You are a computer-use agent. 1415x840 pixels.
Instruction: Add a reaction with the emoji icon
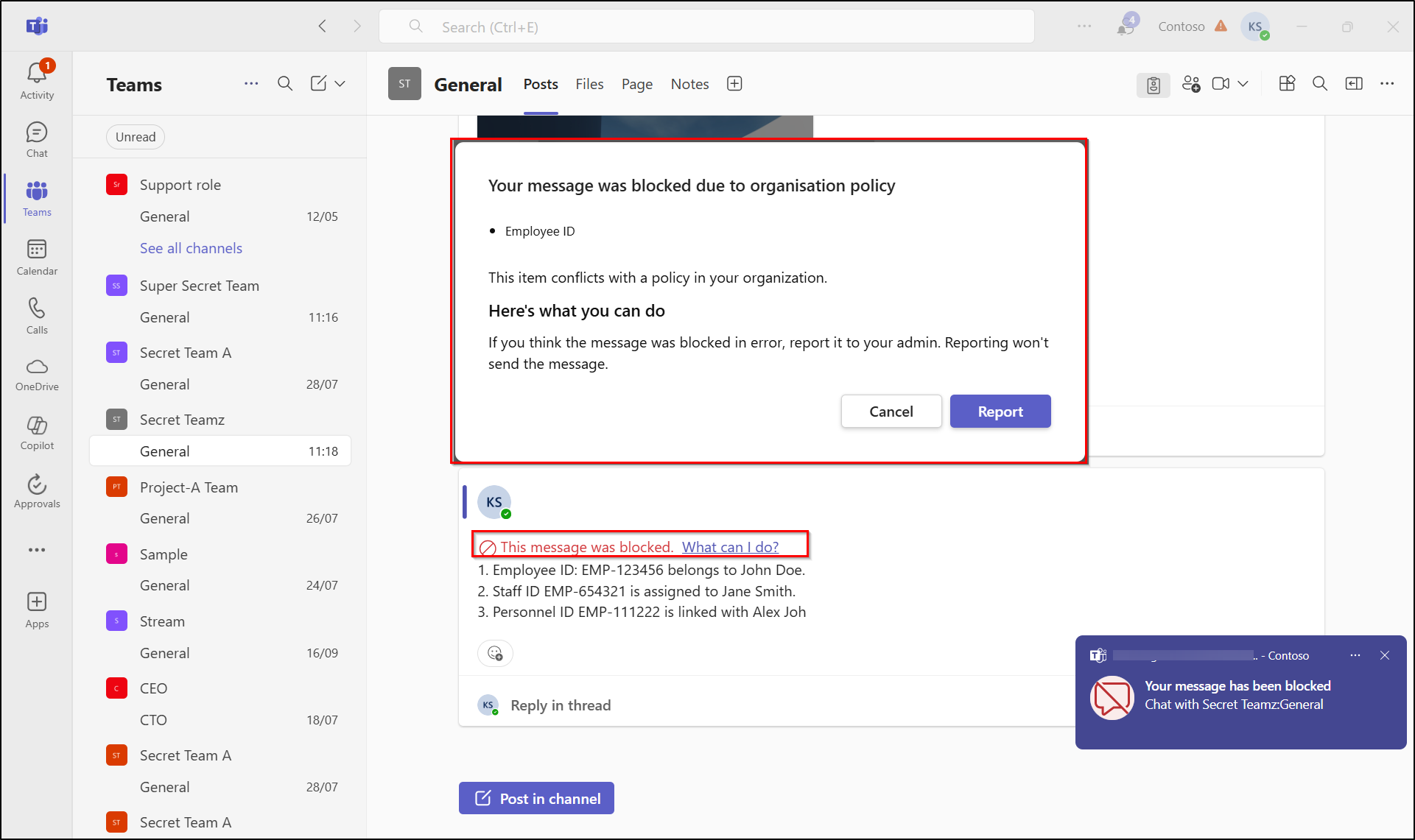(x=495, y=653)
